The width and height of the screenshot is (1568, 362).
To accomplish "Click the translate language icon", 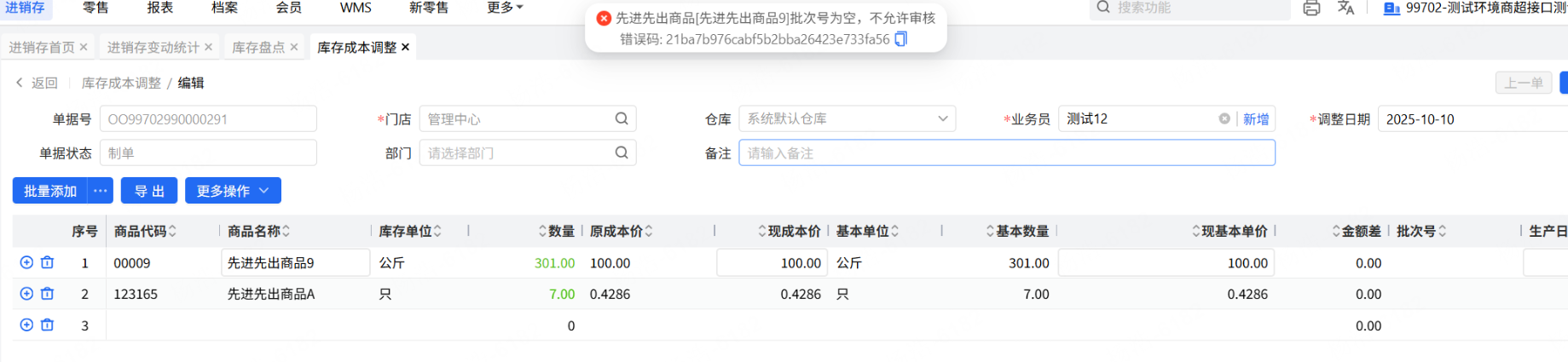I will [1346, 9].
